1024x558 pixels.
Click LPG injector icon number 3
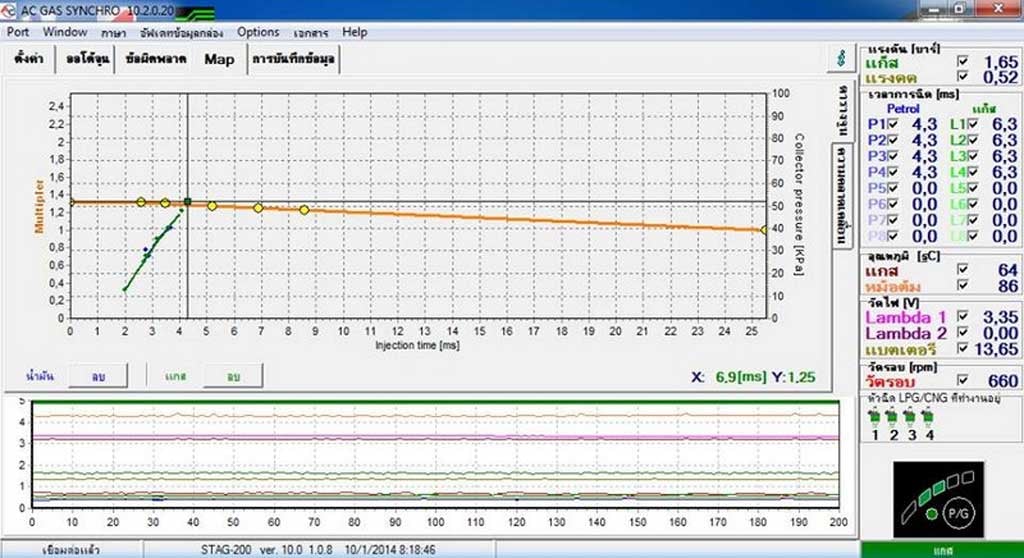click(x=911, y=417)
